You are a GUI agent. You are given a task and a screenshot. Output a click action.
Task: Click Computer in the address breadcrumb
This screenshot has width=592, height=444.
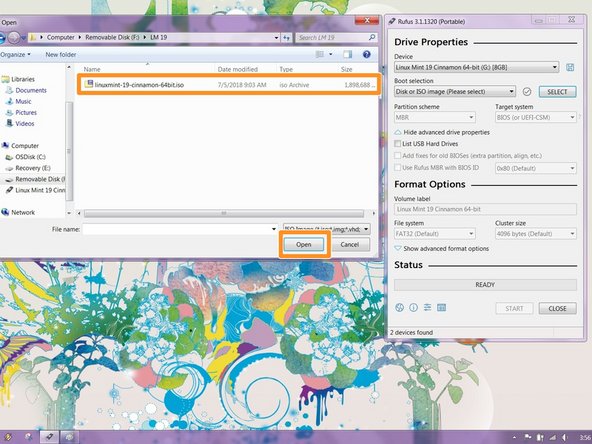[60, 37]
